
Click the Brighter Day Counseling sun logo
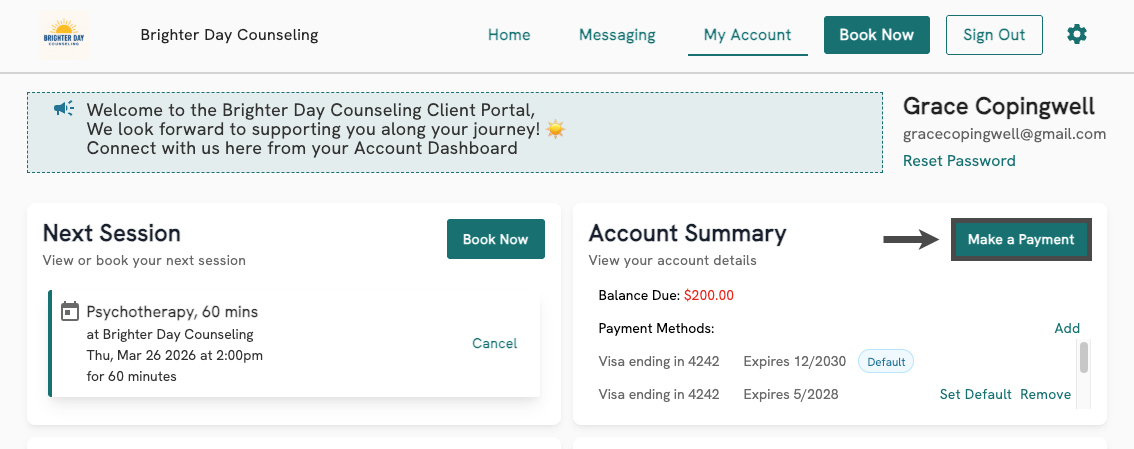tap(65, 35)
